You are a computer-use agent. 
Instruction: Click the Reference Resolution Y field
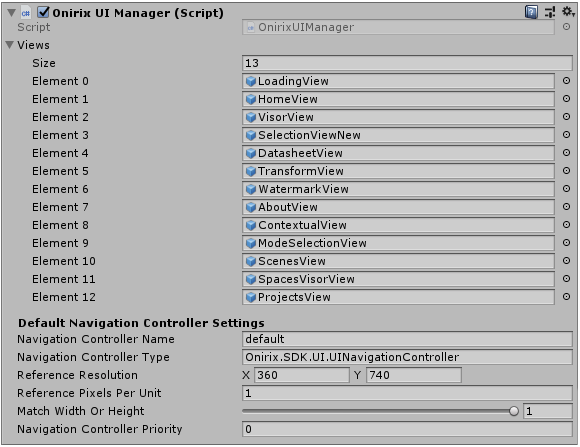click(414, 375)
